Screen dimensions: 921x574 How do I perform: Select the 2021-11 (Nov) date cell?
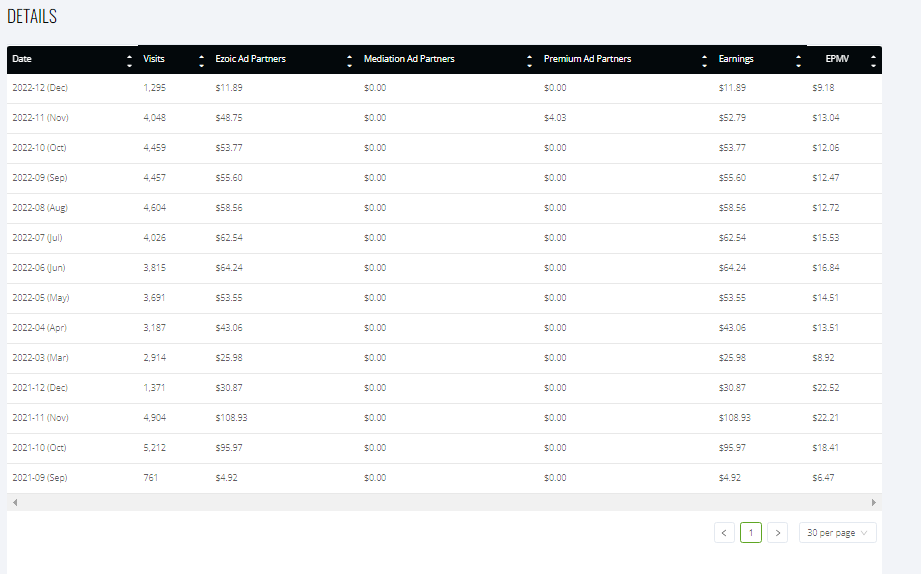[41, 417]
